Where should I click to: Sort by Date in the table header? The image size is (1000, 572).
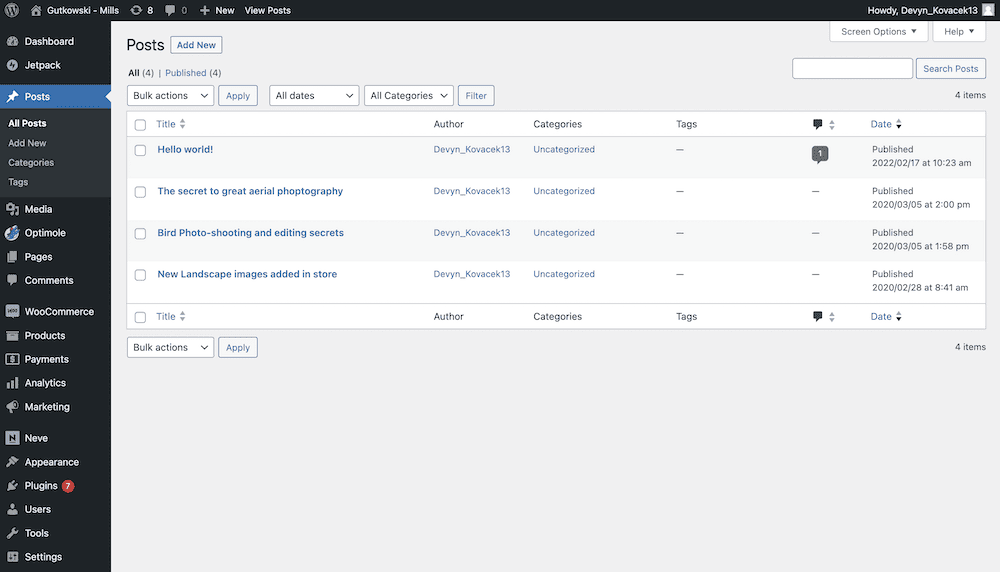click(x=886, y=124)
